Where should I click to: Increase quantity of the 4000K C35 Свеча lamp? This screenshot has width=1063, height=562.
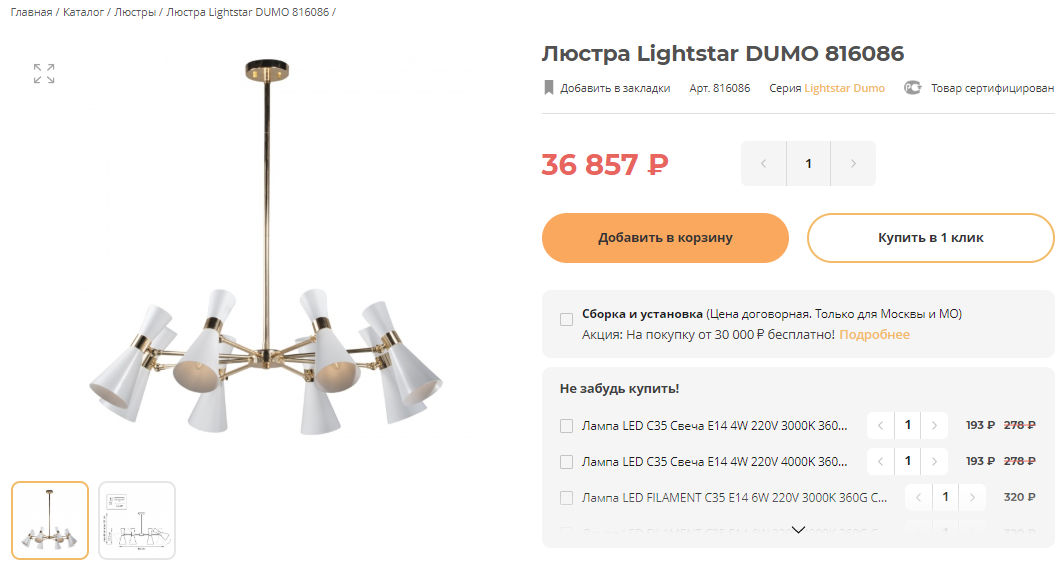point(934,462)
